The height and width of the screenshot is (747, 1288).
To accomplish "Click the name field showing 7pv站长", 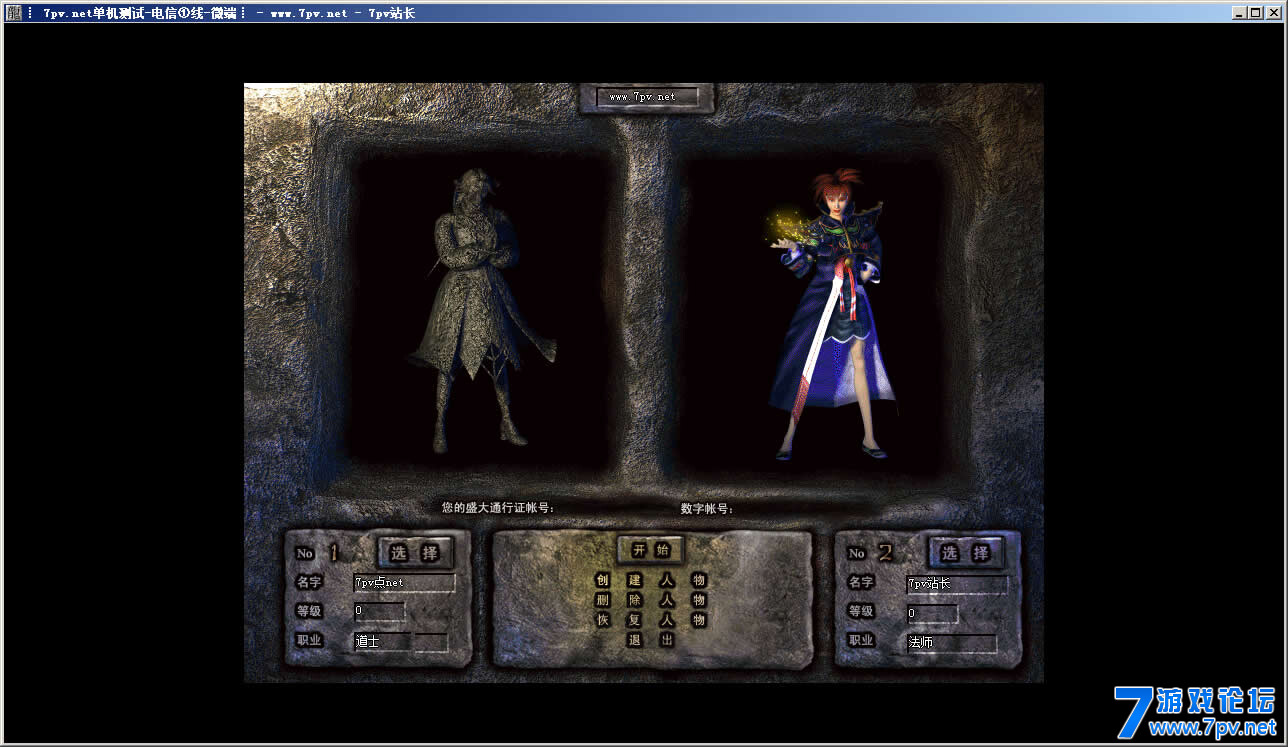I will point(957,584).
